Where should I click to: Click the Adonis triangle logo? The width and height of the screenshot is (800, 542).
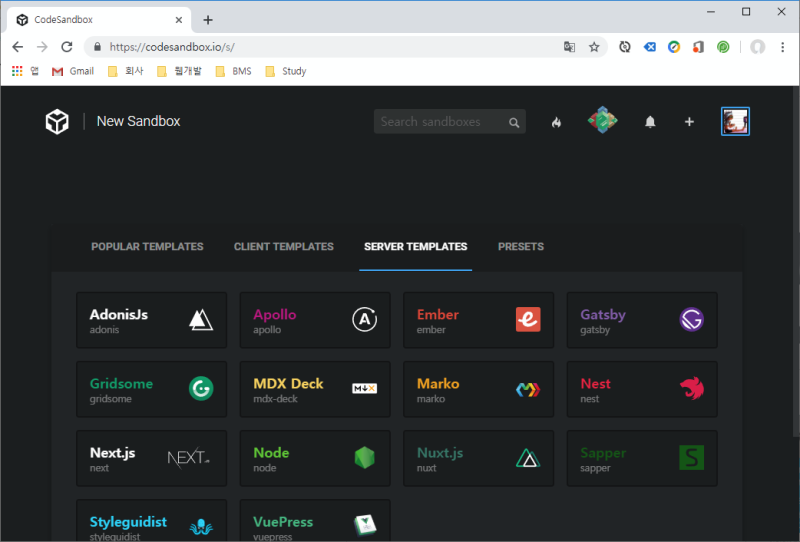201,320
